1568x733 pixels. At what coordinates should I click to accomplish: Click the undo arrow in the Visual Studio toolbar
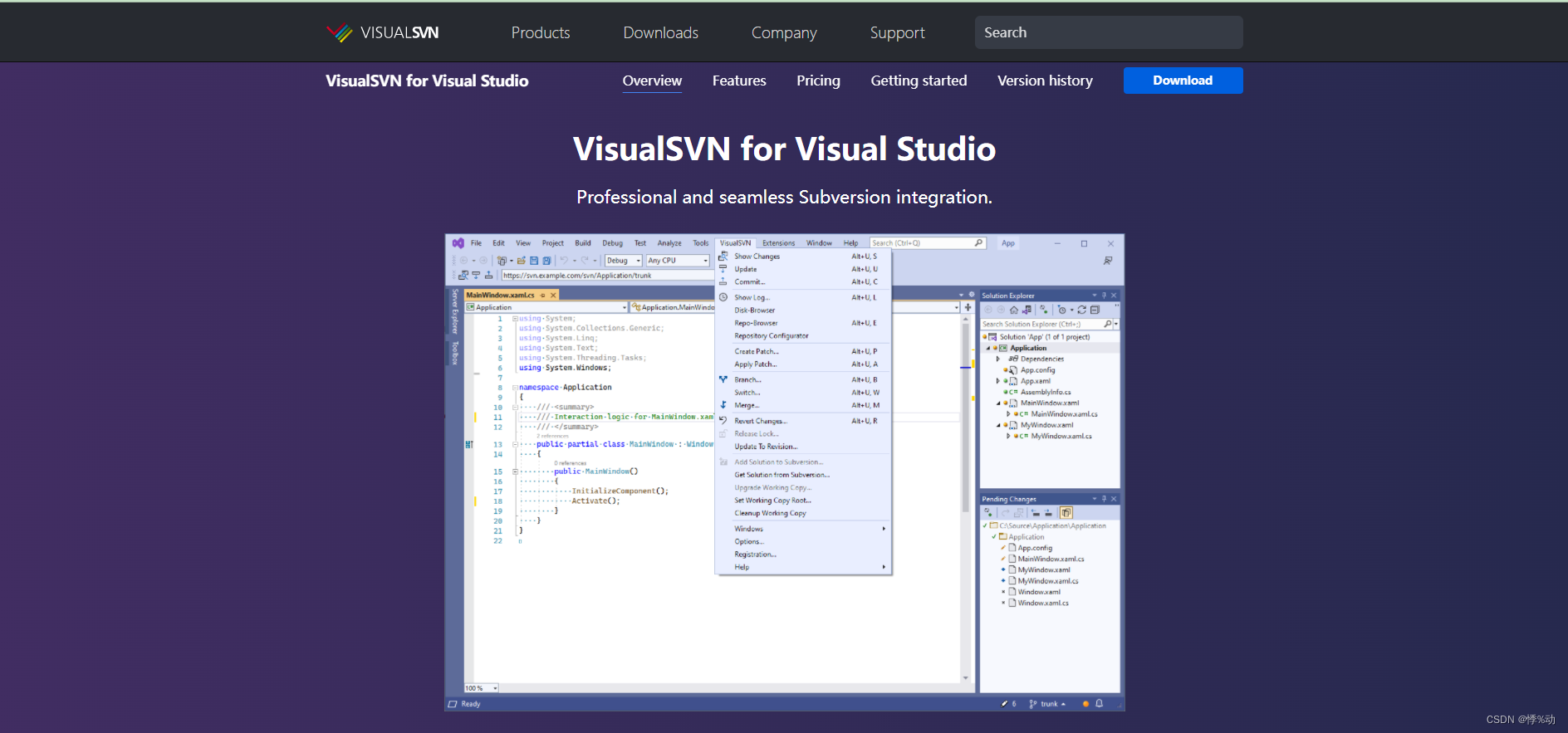click(565, 261)
